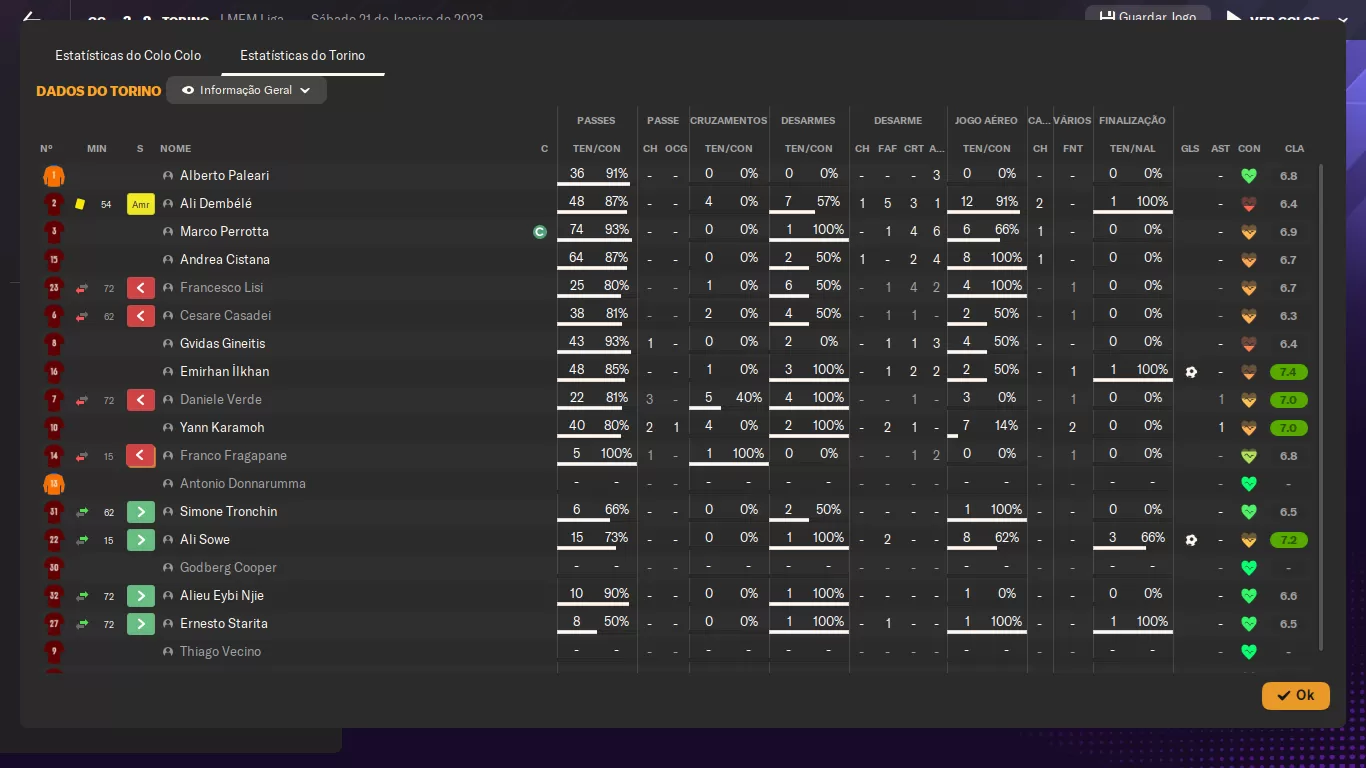
Task: Click the swap arrows icon for Francesco Lisi
Action: pyautogui.click(x=82, y=288)
